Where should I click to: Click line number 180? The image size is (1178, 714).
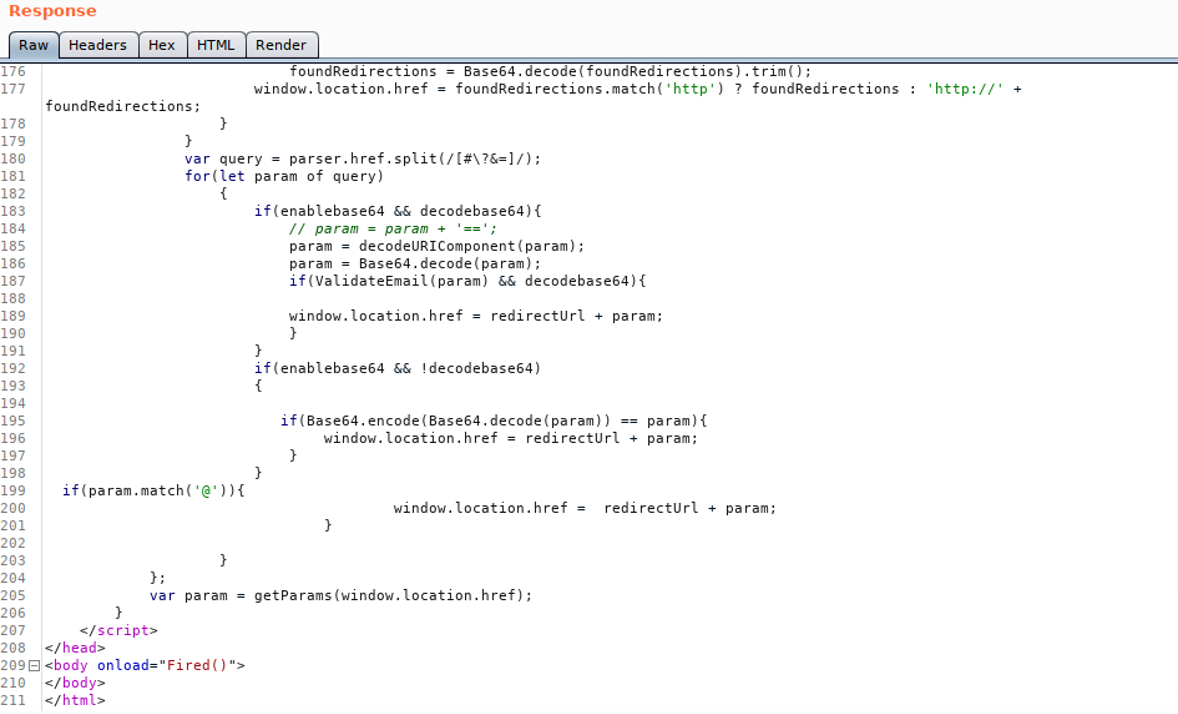(13, 159)
